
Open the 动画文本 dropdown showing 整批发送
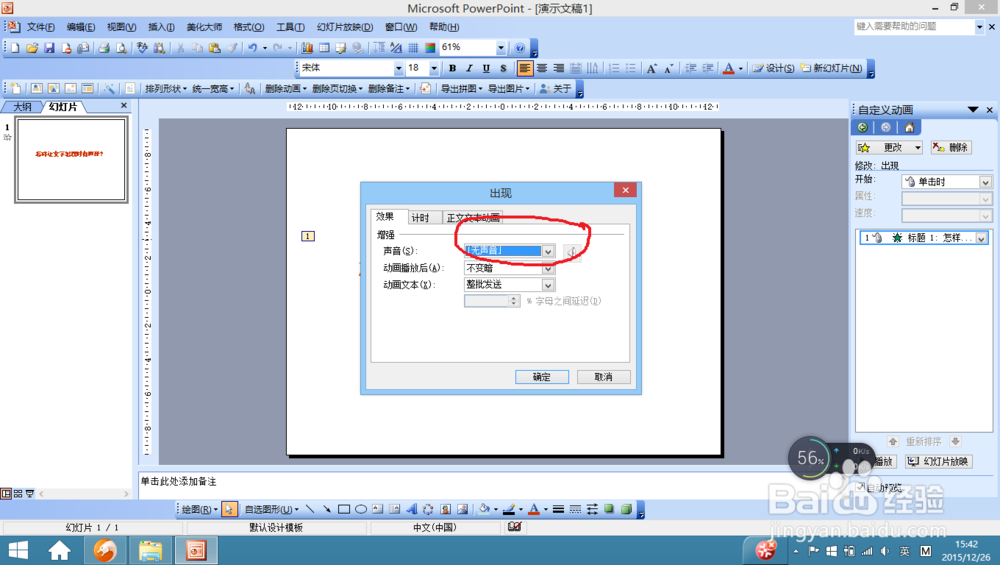548,285
